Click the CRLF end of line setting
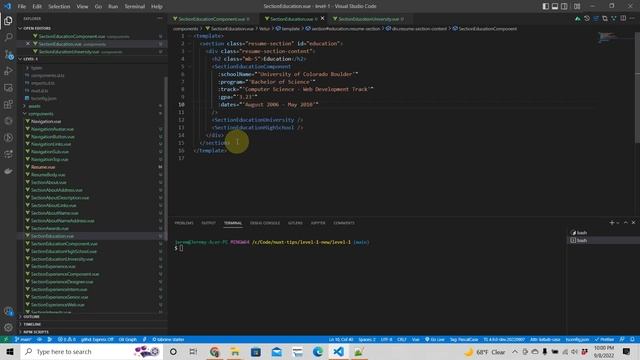The height and width of the screenshot is (360, 640). pos(402,339)
